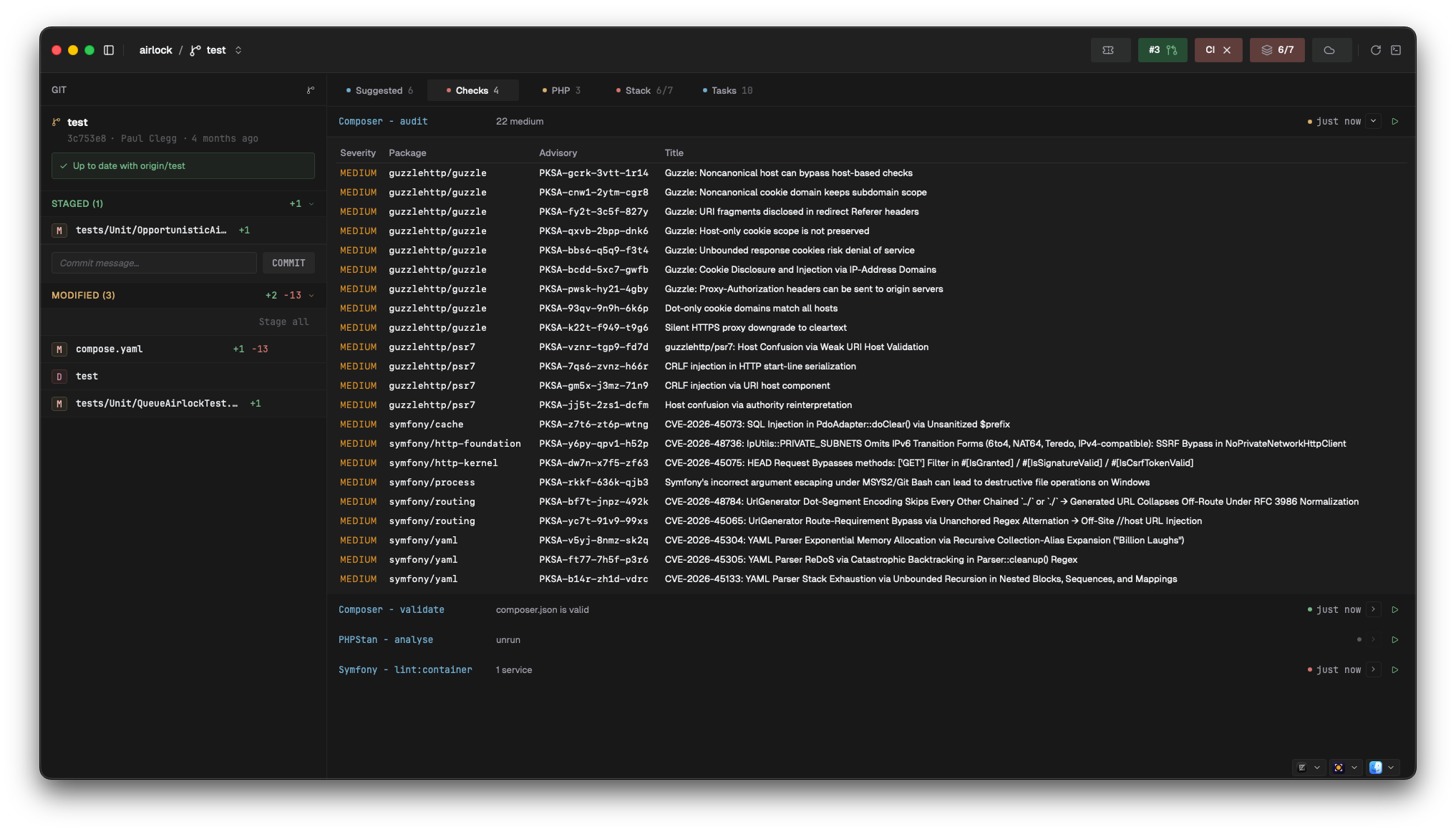The width and height of the screenshot is (1456, 832).
Task: Click title 'CRLF injection via URI host component'
Action: coord(747,386)
